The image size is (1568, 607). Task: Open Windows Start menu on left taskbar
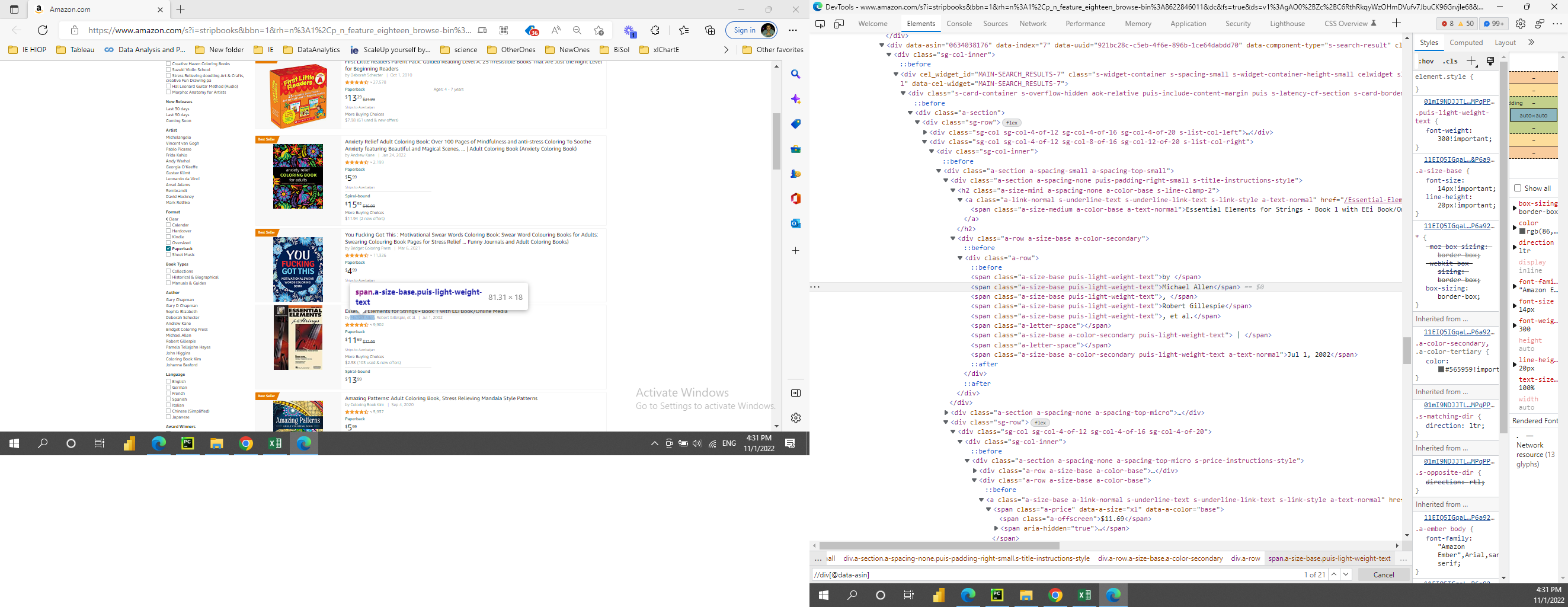tap(14, 443)
